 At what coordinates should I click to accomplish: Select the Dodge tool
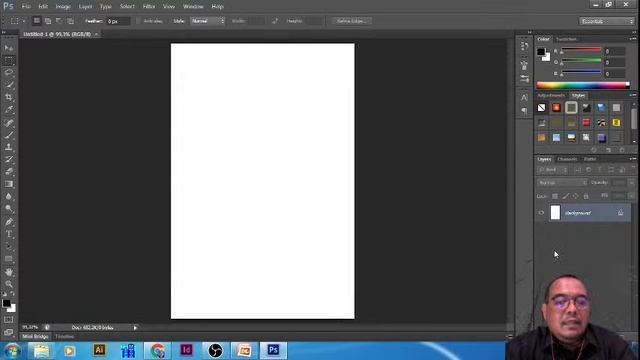[x=9, y=209]
